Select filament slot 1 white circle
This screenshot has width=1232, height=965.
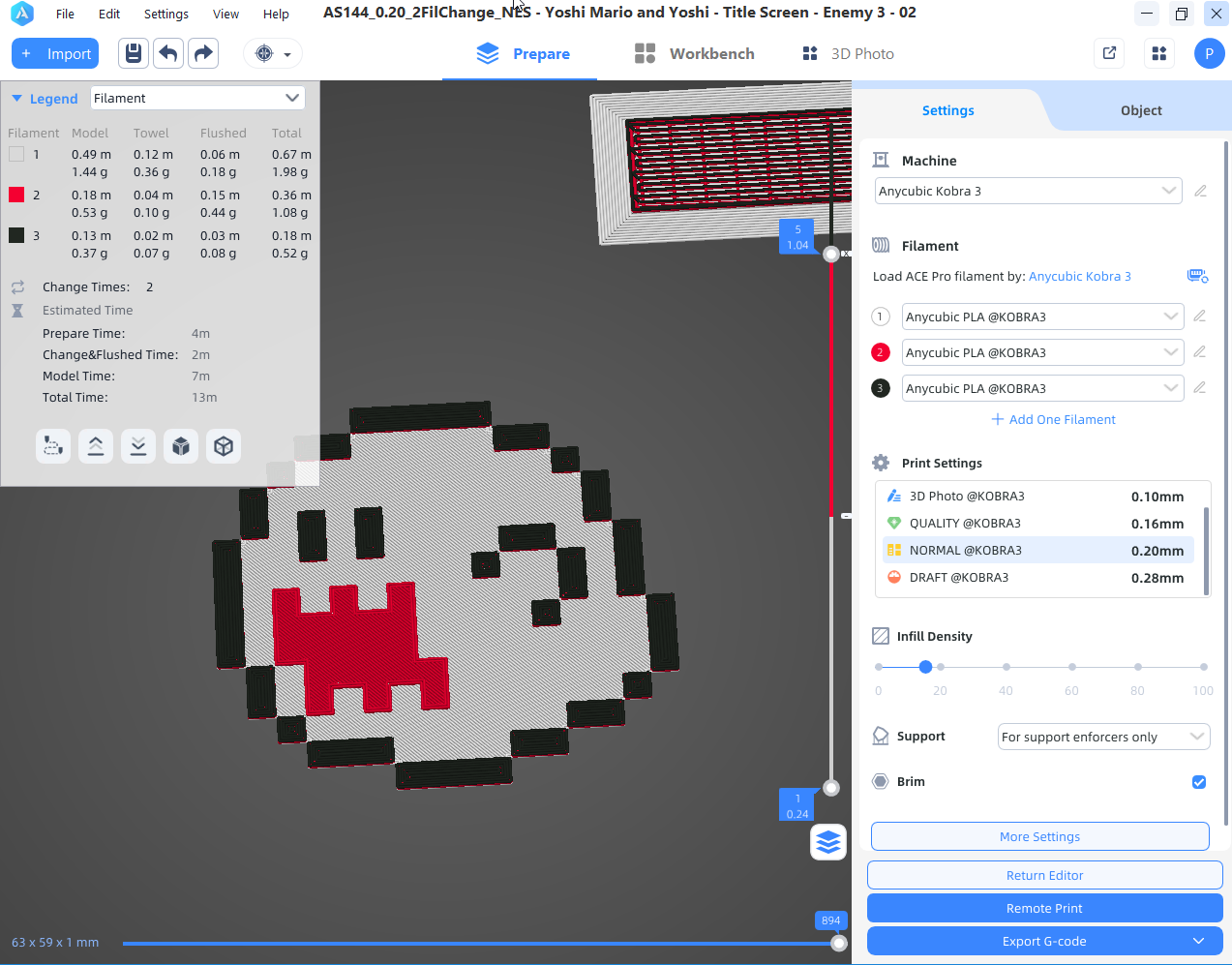pos(881,317)
